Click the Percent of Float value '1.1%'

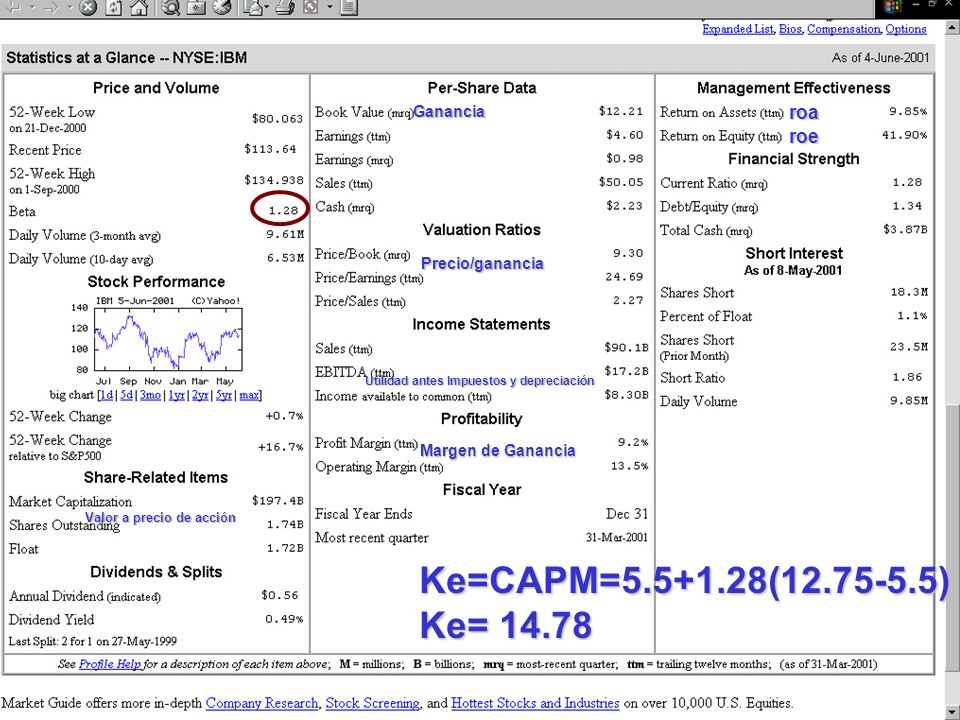click(x=912, y=316)
